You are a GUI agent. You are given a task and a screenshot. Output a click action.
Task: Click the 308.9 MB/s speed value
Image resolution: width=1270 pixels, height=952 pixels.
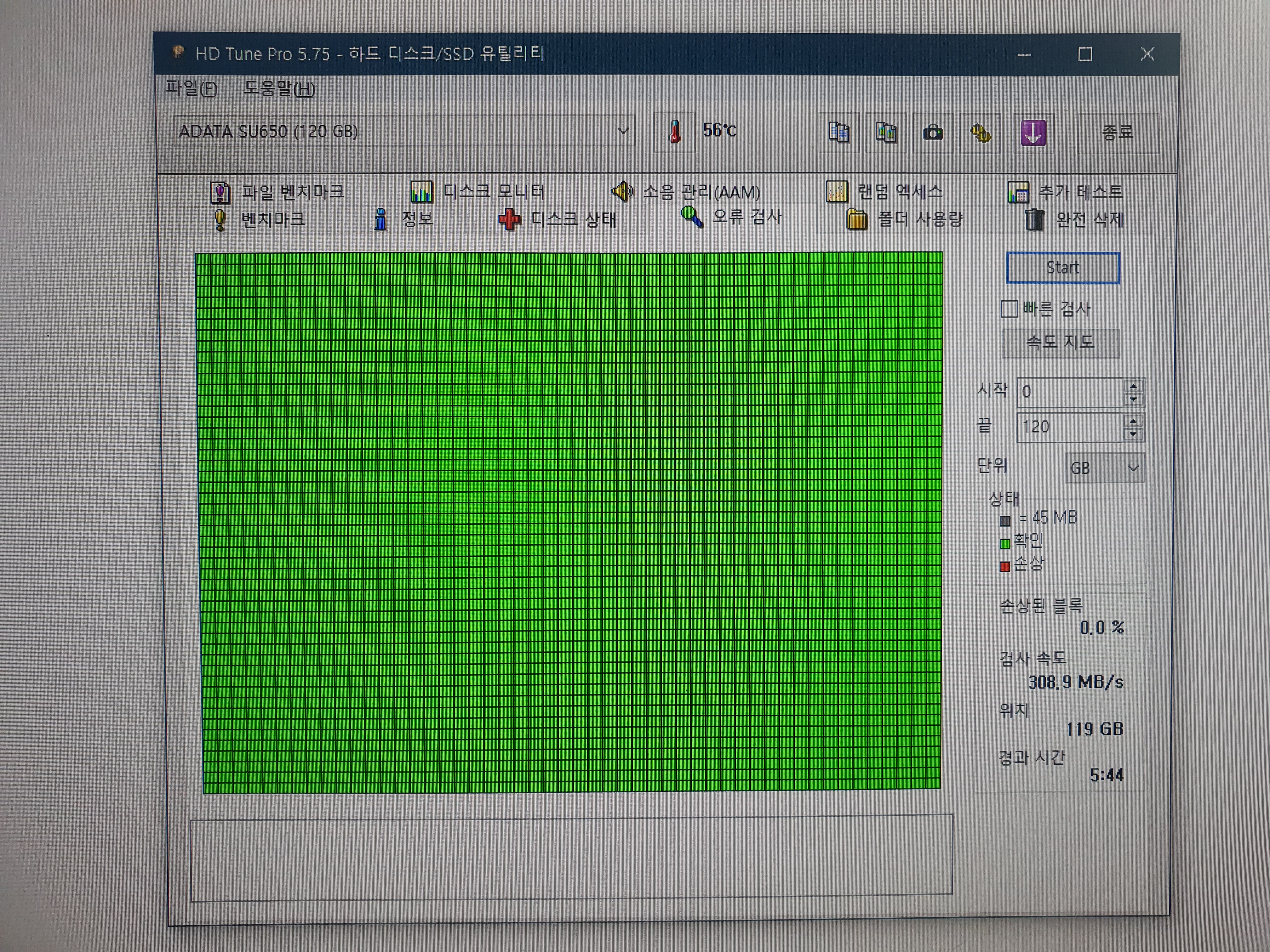(x=1075, y=682)
